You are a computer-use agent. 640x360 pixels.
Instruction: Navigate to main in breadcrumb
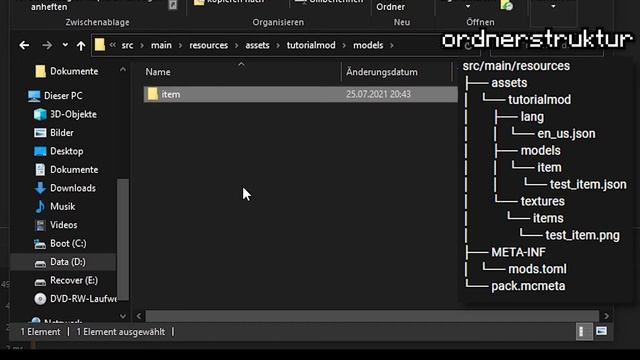(x=161, y=45)
